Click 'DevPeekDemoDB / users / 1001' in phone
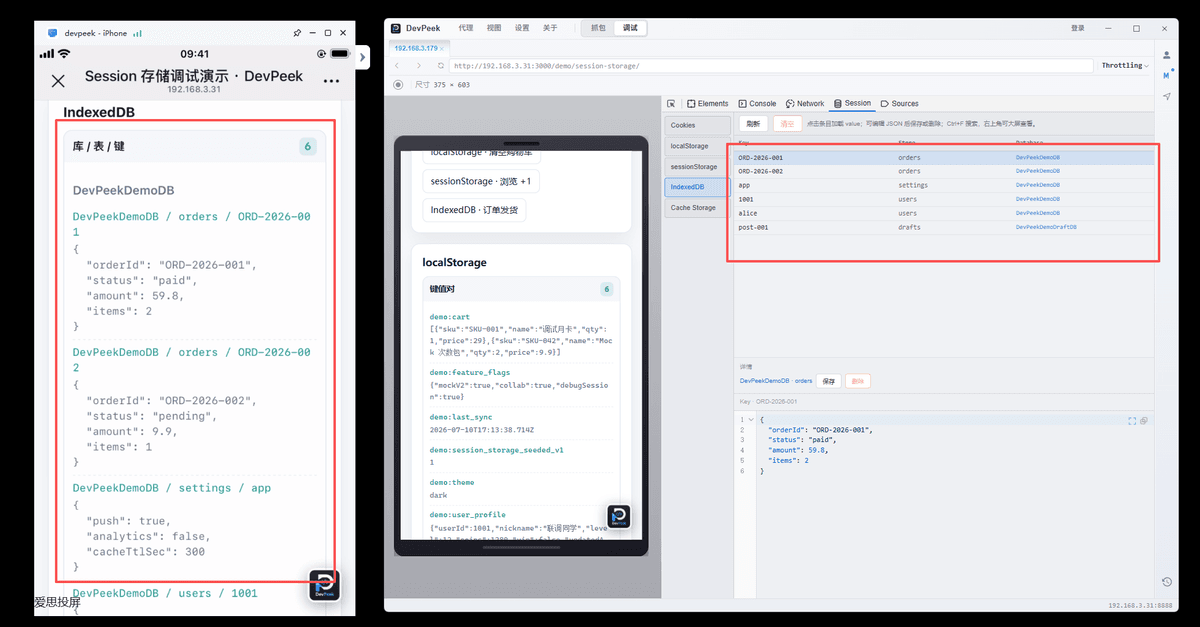The image size is (1200, 627). [165, 593]
